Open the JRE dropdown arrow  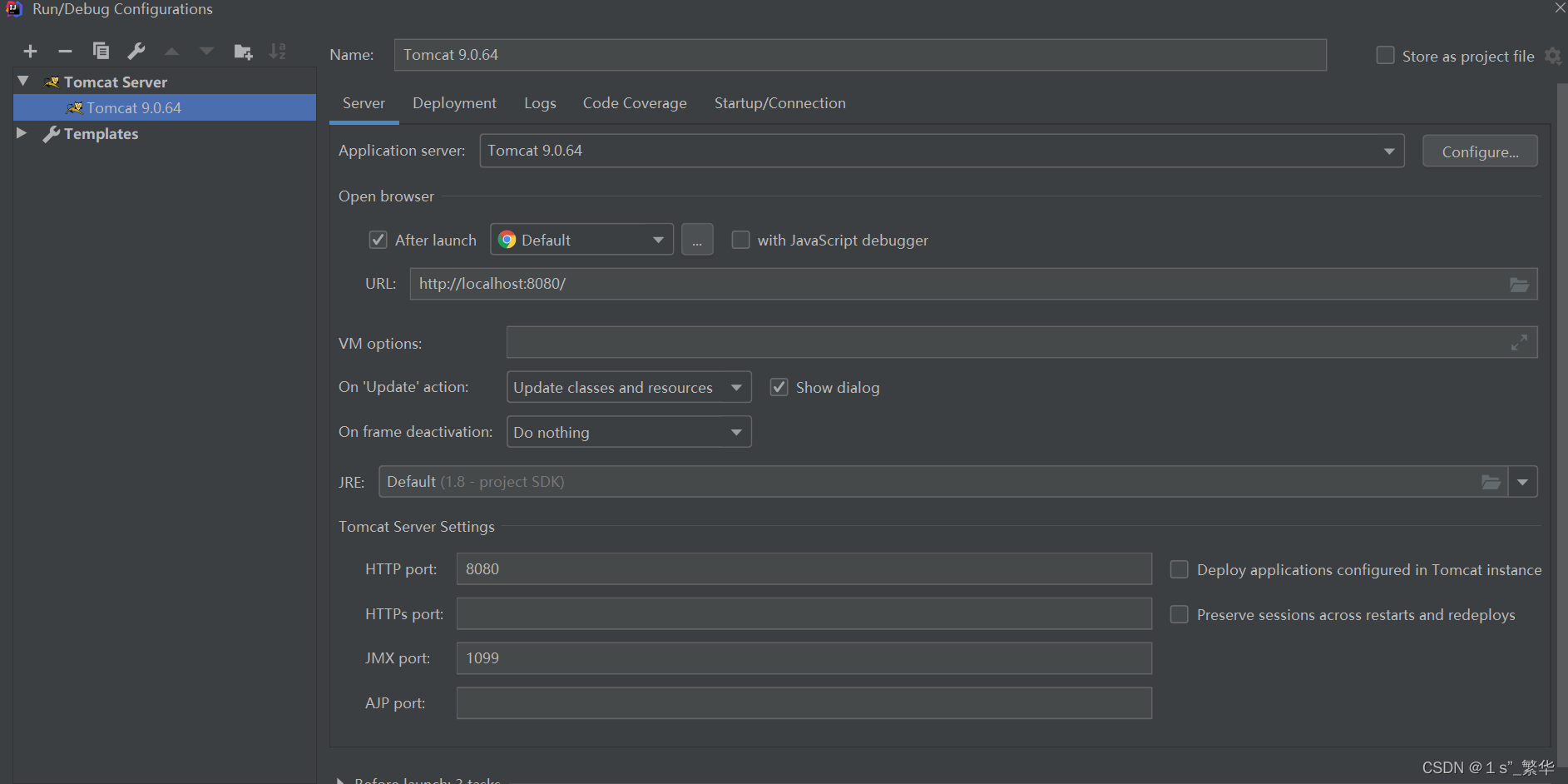pyautogui.click(x=1522, y=482)
